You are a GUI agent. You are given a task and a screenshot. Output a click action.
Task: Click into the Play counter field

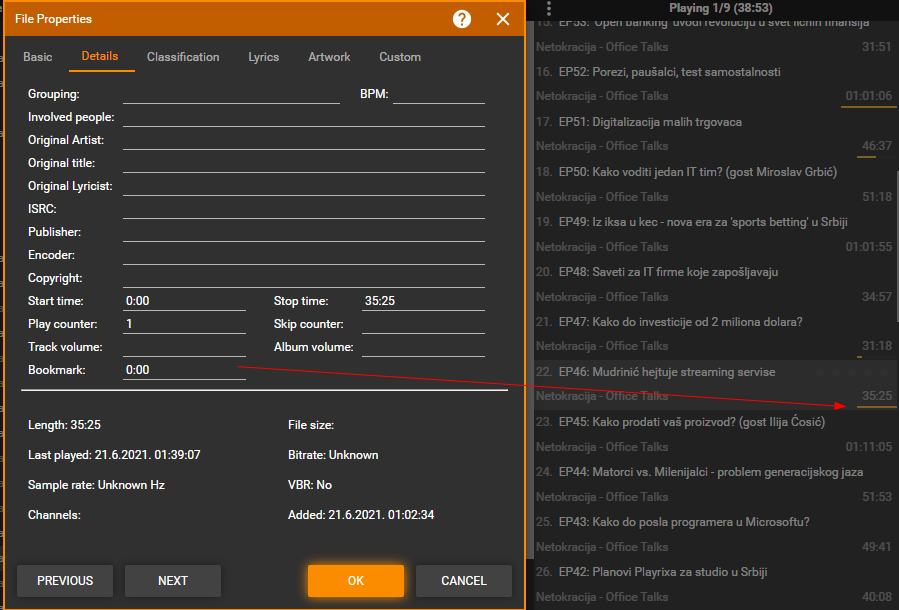[184, 324]
